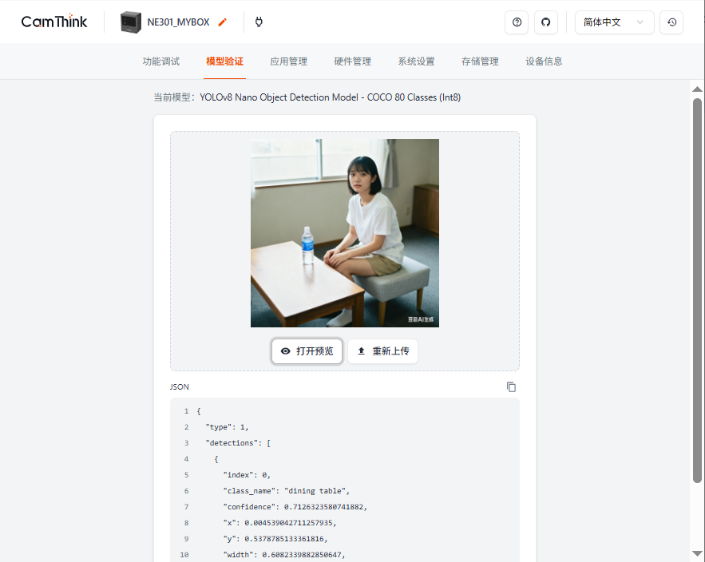Click the page scrollbar down arrow
705x562 pixels.
697,553
